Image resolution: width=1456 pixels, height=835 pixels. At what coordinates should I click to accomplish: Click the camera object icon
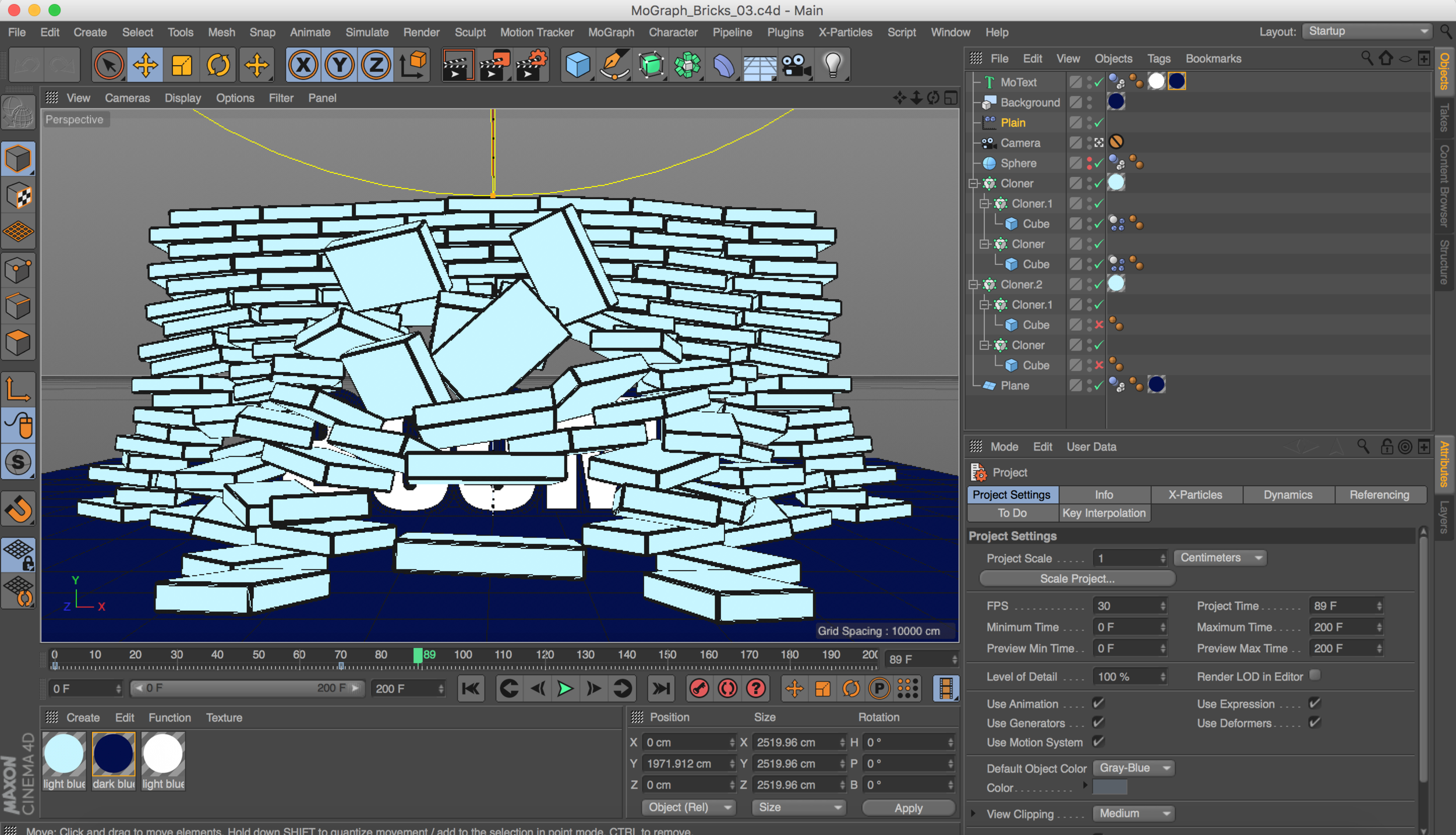796,65
